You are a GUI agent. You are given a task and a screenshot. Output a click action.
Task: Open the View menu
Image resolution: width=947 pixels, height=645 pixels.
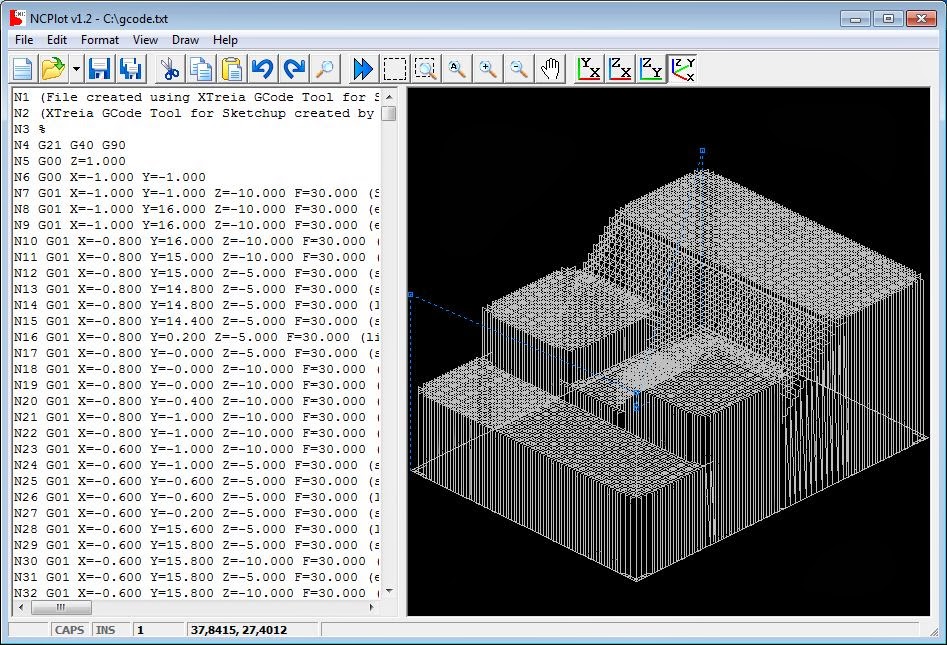(146, 39)
